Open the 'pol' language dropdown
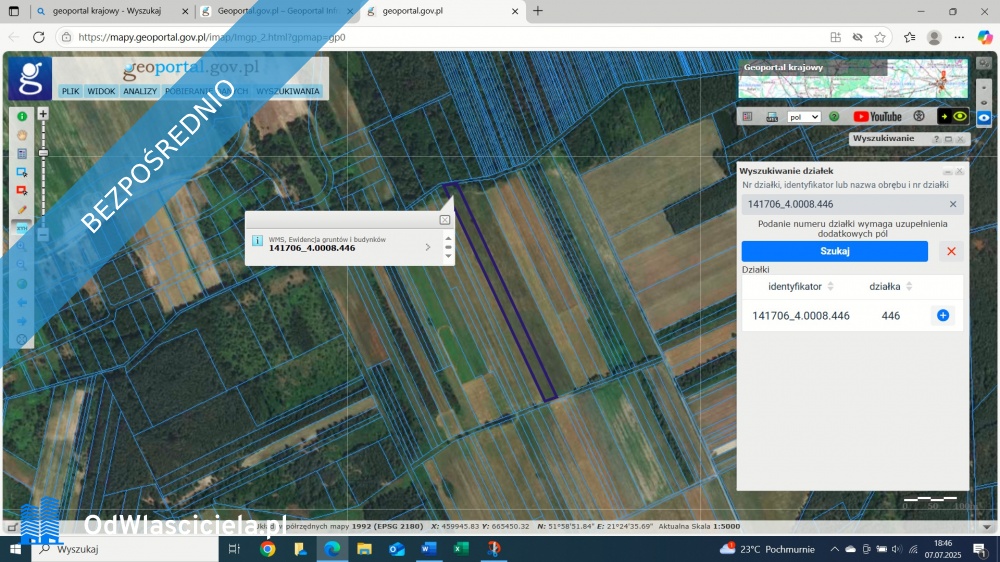This screenshot has height=562, width=1000. coord(804,117)
